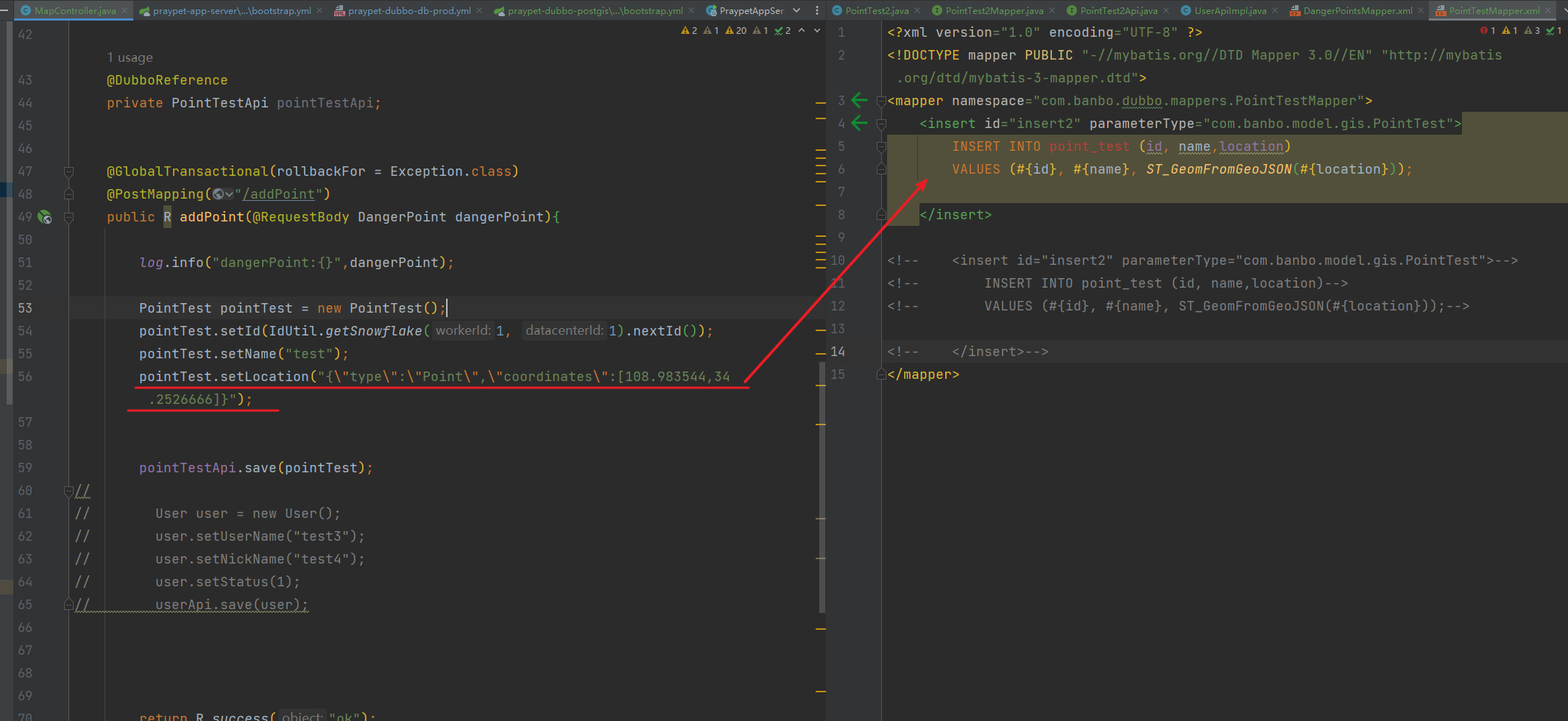Close the praypet-dubbo-db-prod.yml tab
This screenshot has width=1568, height=721.
(479, 10)
